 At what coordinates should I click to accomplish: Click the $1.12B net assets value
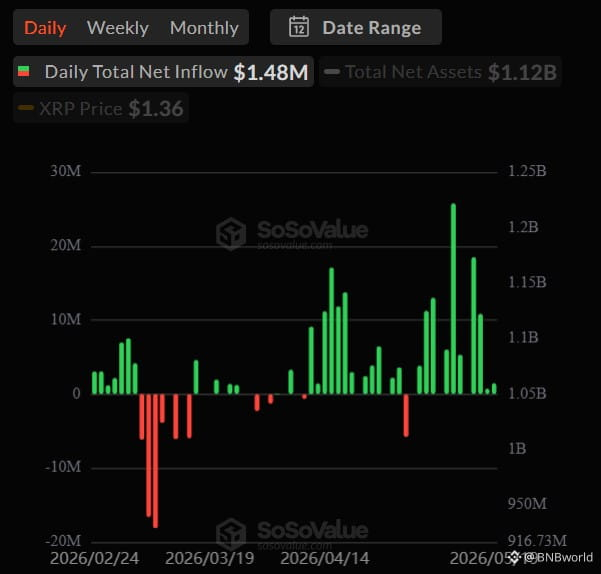pyautogui.click(x=522, y=72)
